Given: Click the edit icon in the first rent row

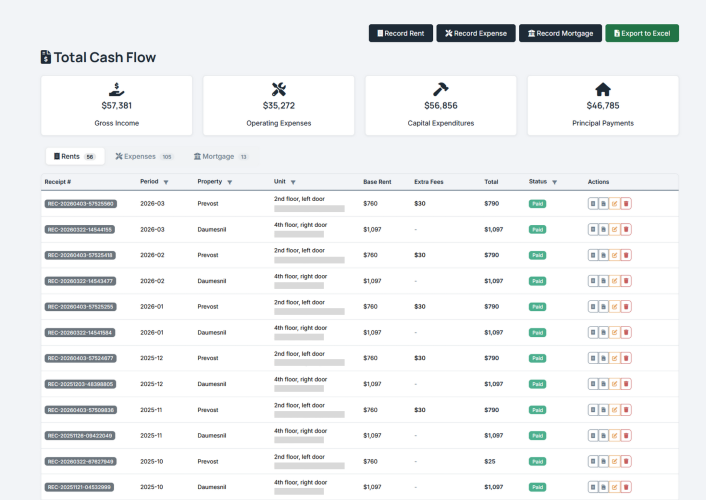Looking at the screenshot, I should 615,204.
